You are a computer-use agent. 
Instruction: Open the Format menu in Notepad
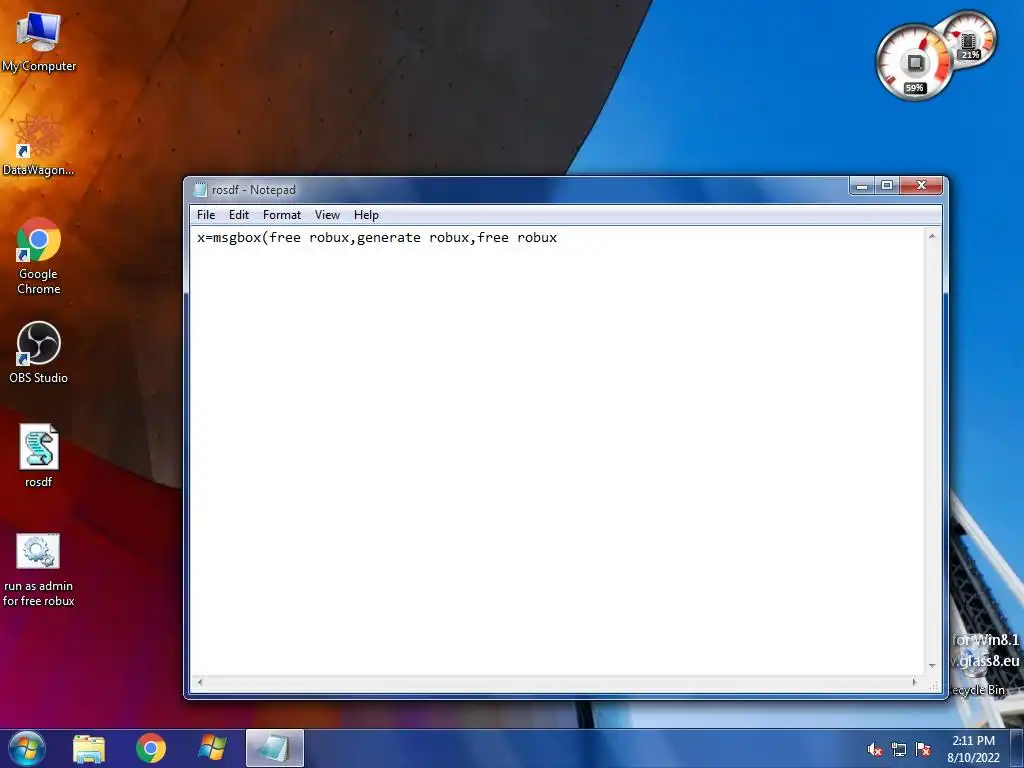281,215
